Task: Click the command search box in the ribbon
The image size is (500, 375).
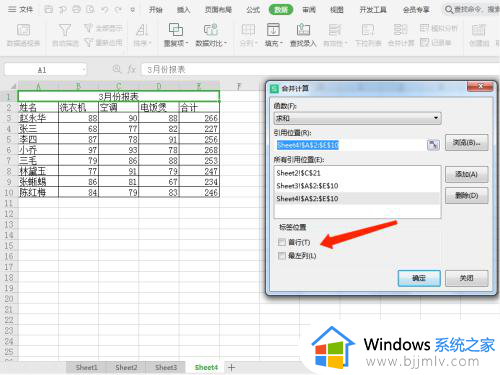Action: (x=472, y=10)
